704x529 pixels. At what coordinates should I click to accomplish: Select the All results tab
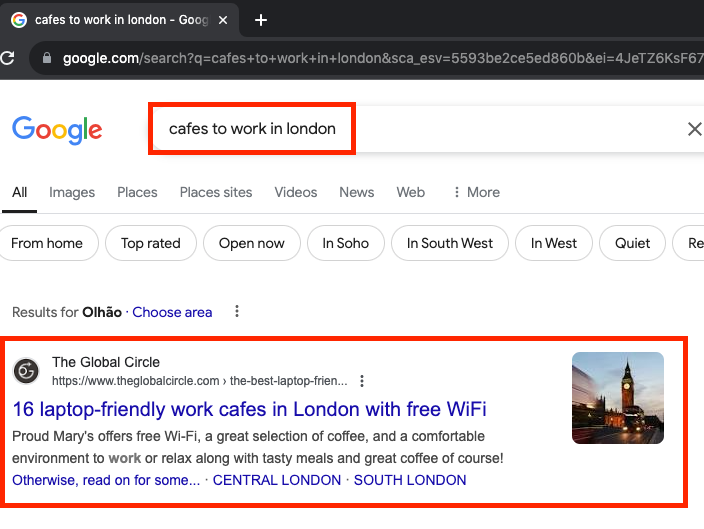click(x=19, y=192)
